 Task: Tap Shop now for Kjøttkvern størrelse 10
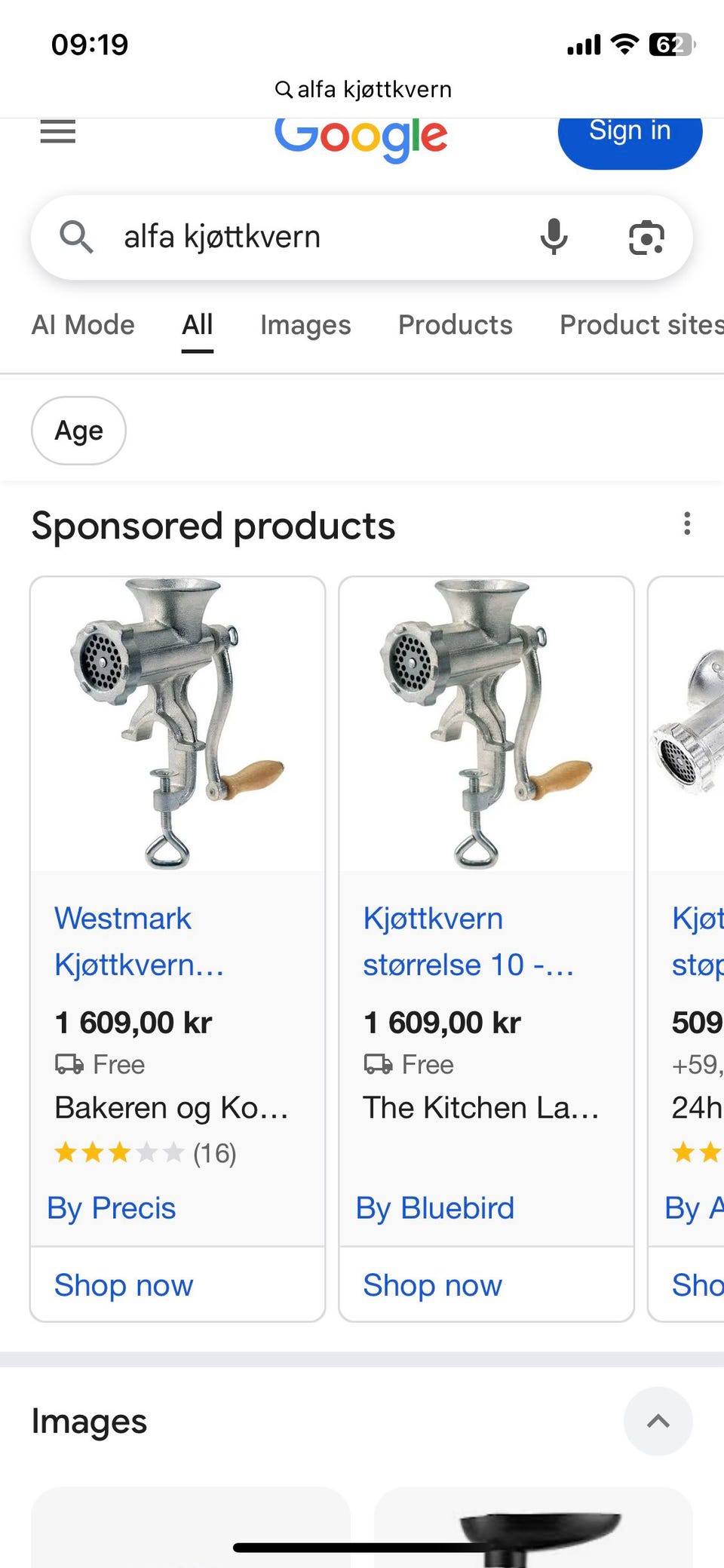coord(432,1284)
